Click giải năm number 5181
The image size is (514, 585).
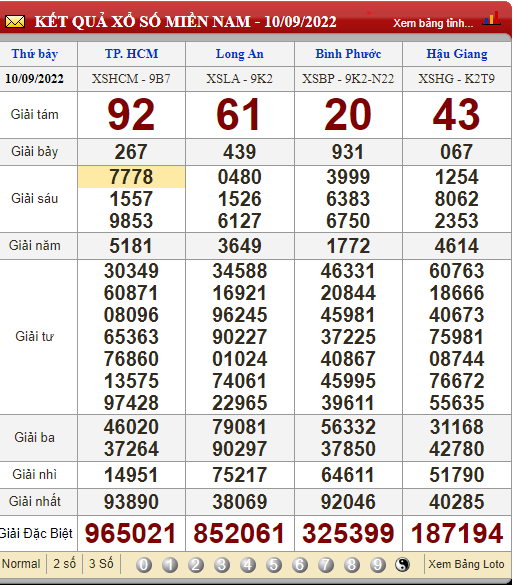point(131,246)
